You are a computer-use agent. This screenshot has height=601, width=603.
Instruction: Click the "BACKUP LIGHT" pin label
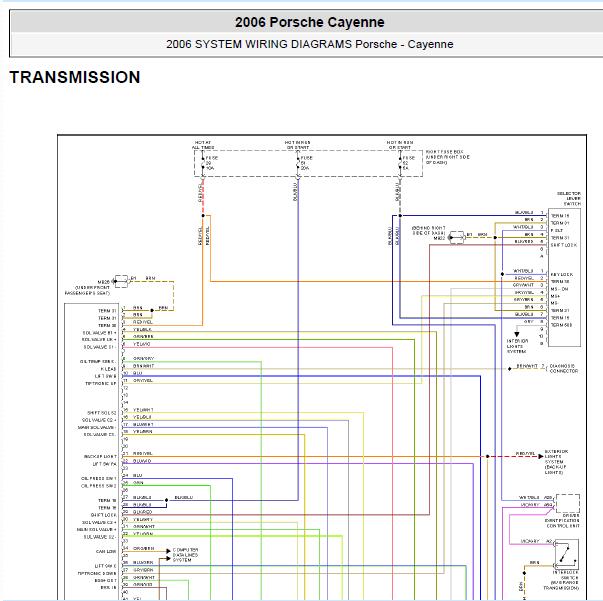(x=100, y=456)
